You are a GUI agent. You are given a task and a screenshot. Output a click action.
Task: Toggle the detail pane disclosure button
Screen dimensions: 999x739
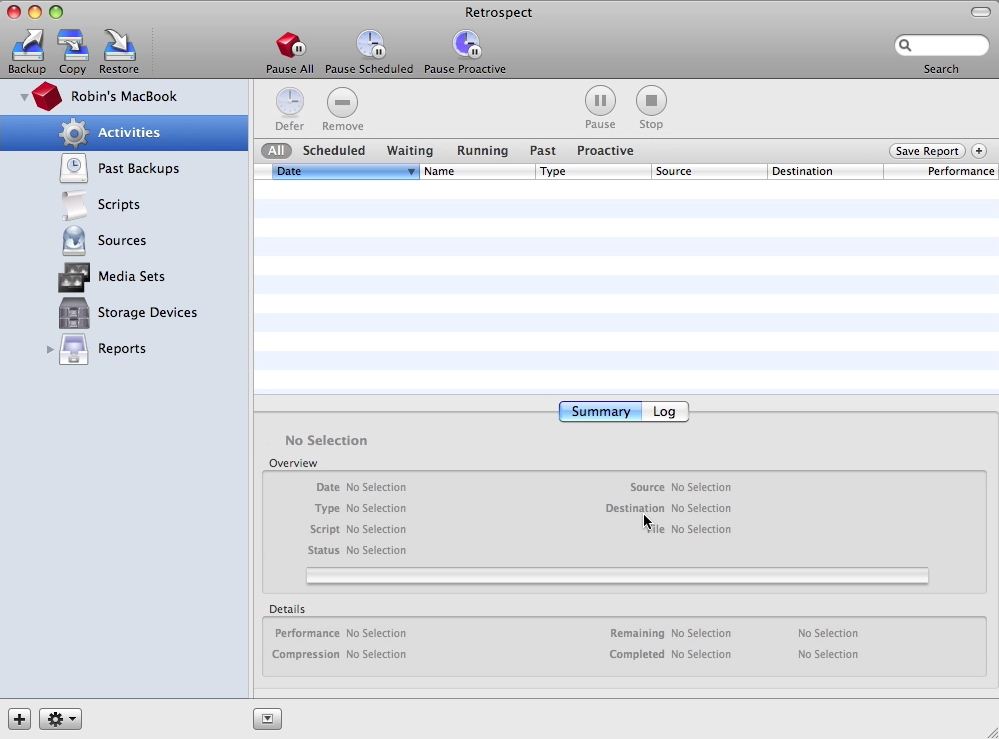coord(268,719)
